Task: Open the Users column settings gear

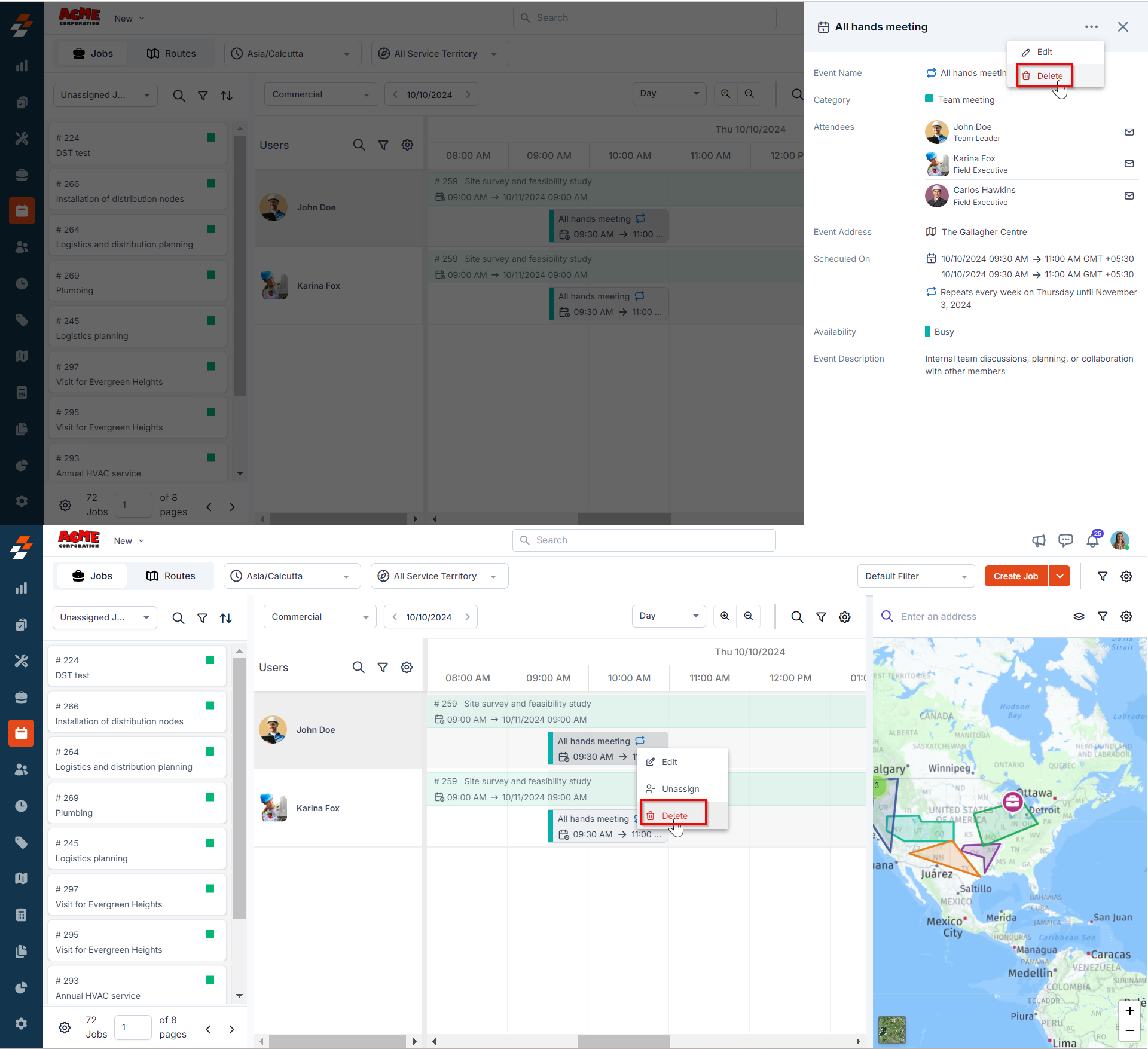Action: pyautogui.click(x=407, y=668)
